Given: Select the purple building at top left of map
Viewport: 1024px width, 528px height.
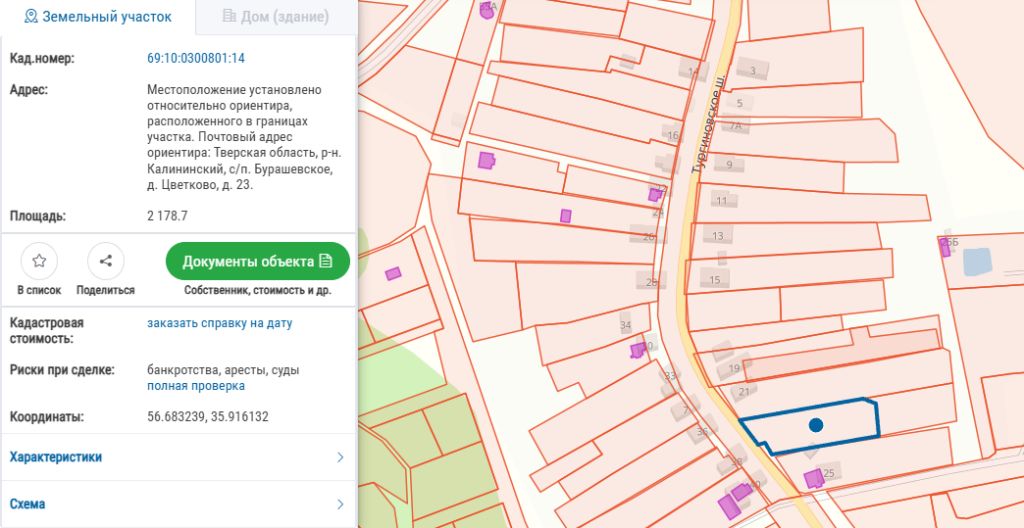Looking at the screenshot, I should pyautogui.click(x=487, y=11).
